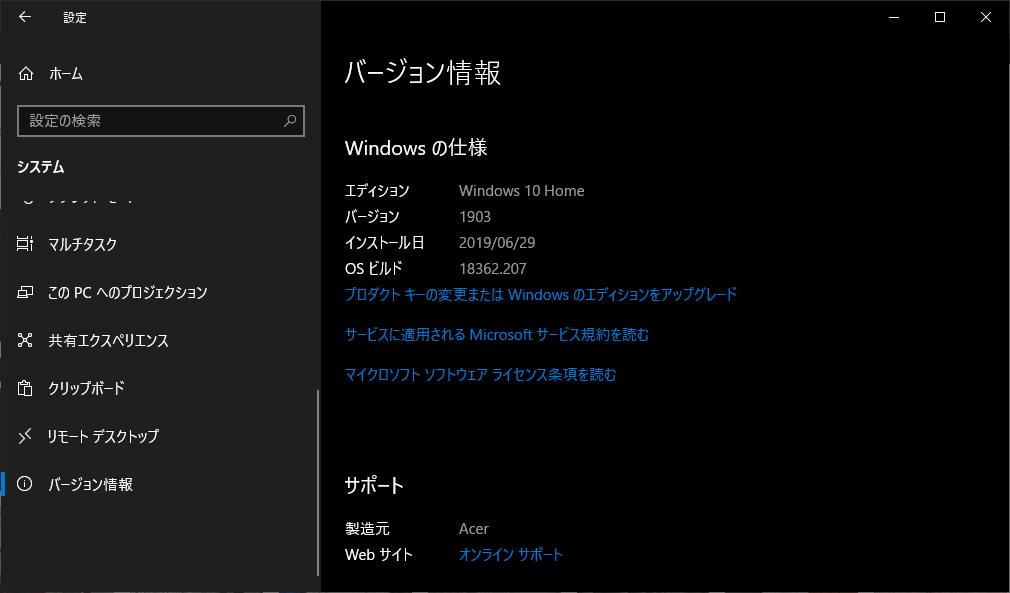Read the Microsoft サービス規約 agreement

tap(497, 335)
